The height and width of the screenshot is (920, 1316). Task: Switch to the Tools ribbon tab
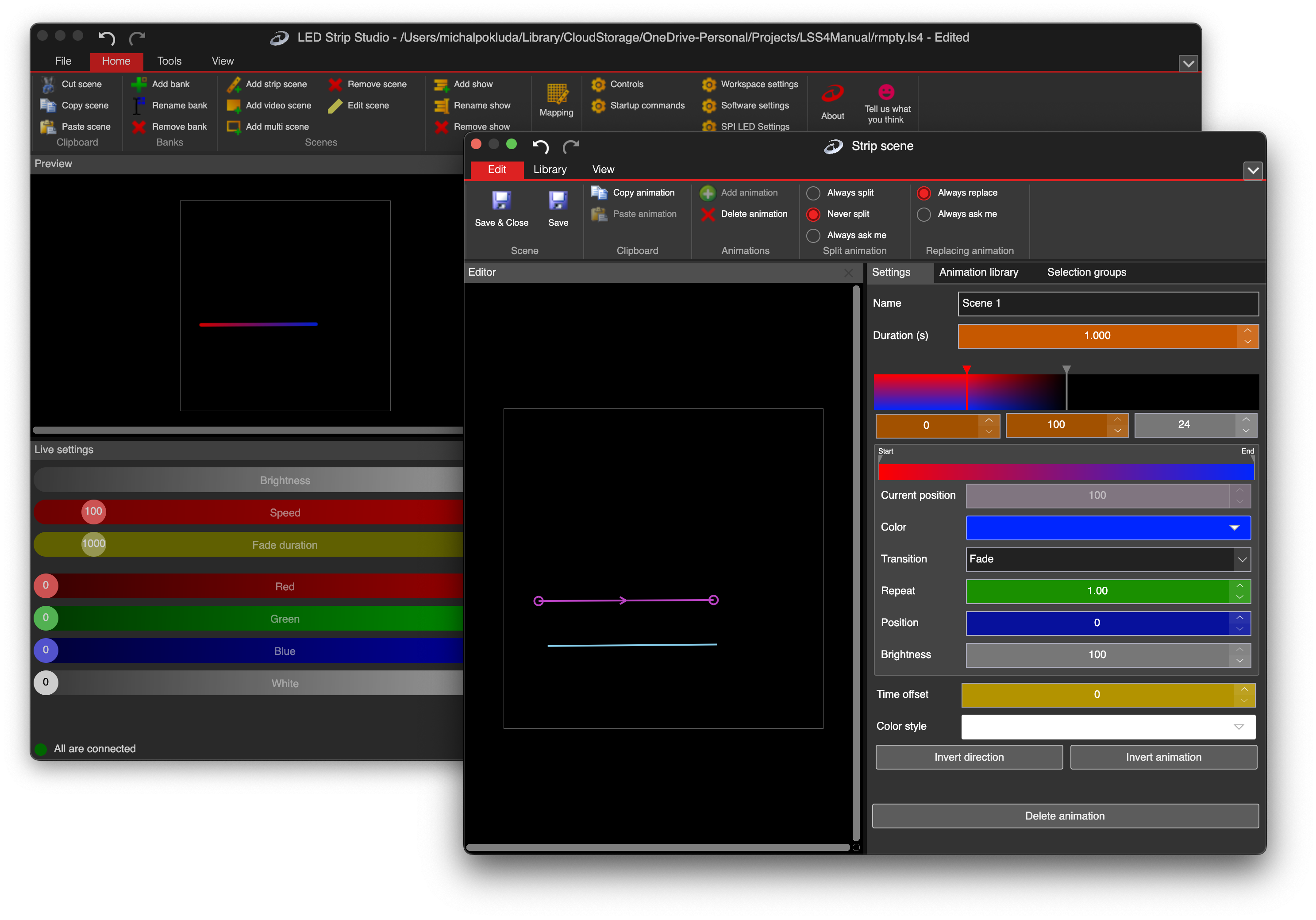pos(169,62)
